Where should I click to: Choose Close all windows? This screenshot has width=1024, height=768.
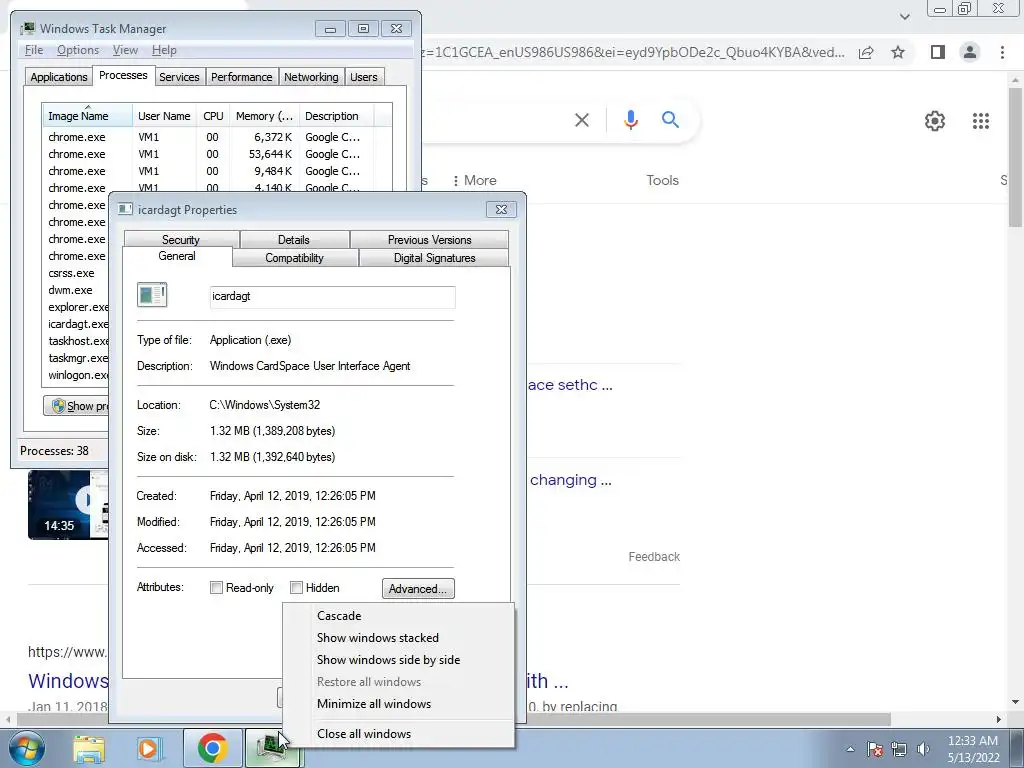[398, 734]
